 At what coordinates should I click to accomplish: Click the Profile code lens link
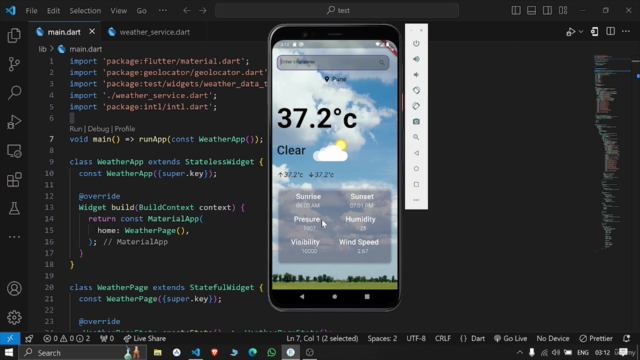pyautogui.click(x=125, y=129)
